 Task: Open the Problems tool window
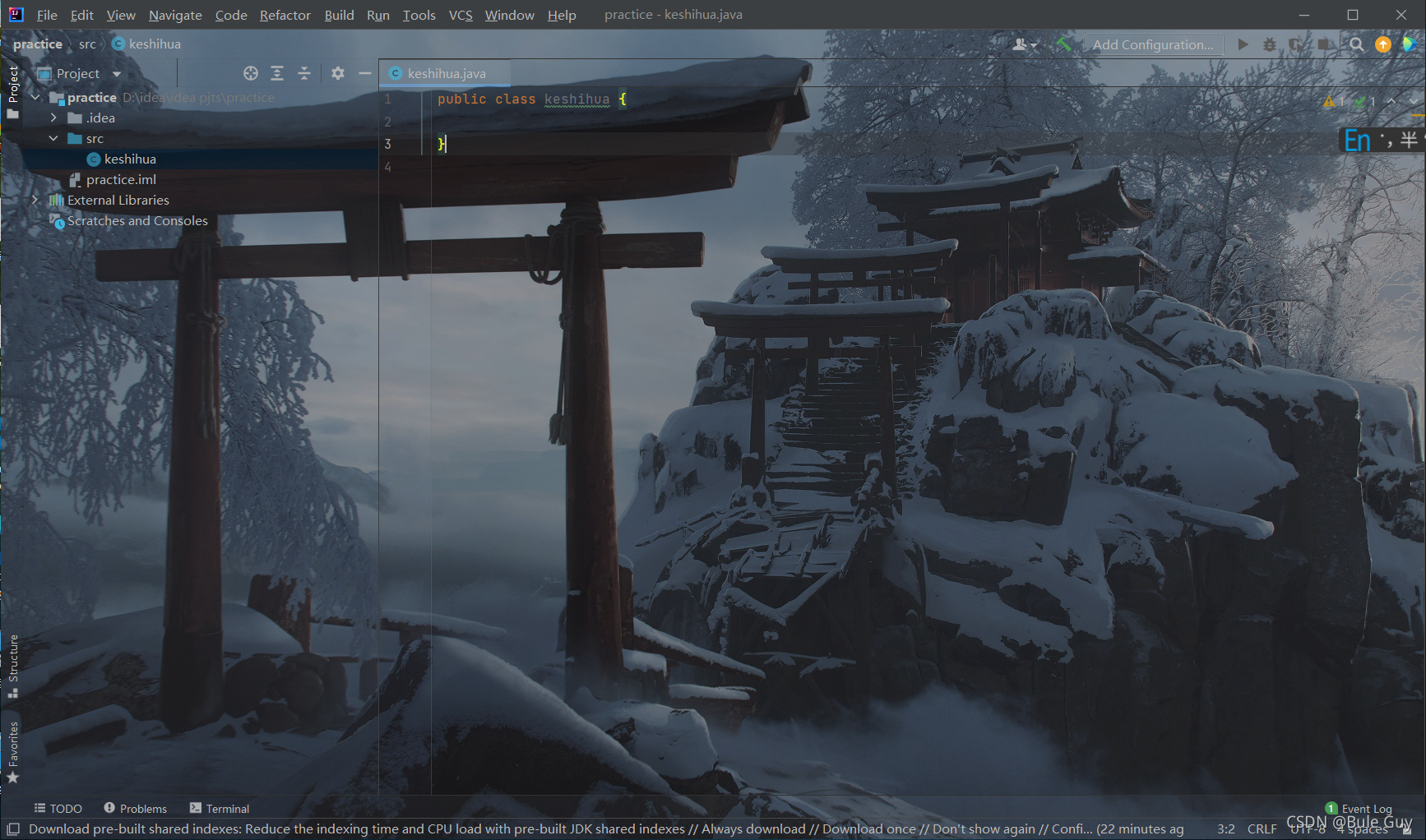[135, 809]
